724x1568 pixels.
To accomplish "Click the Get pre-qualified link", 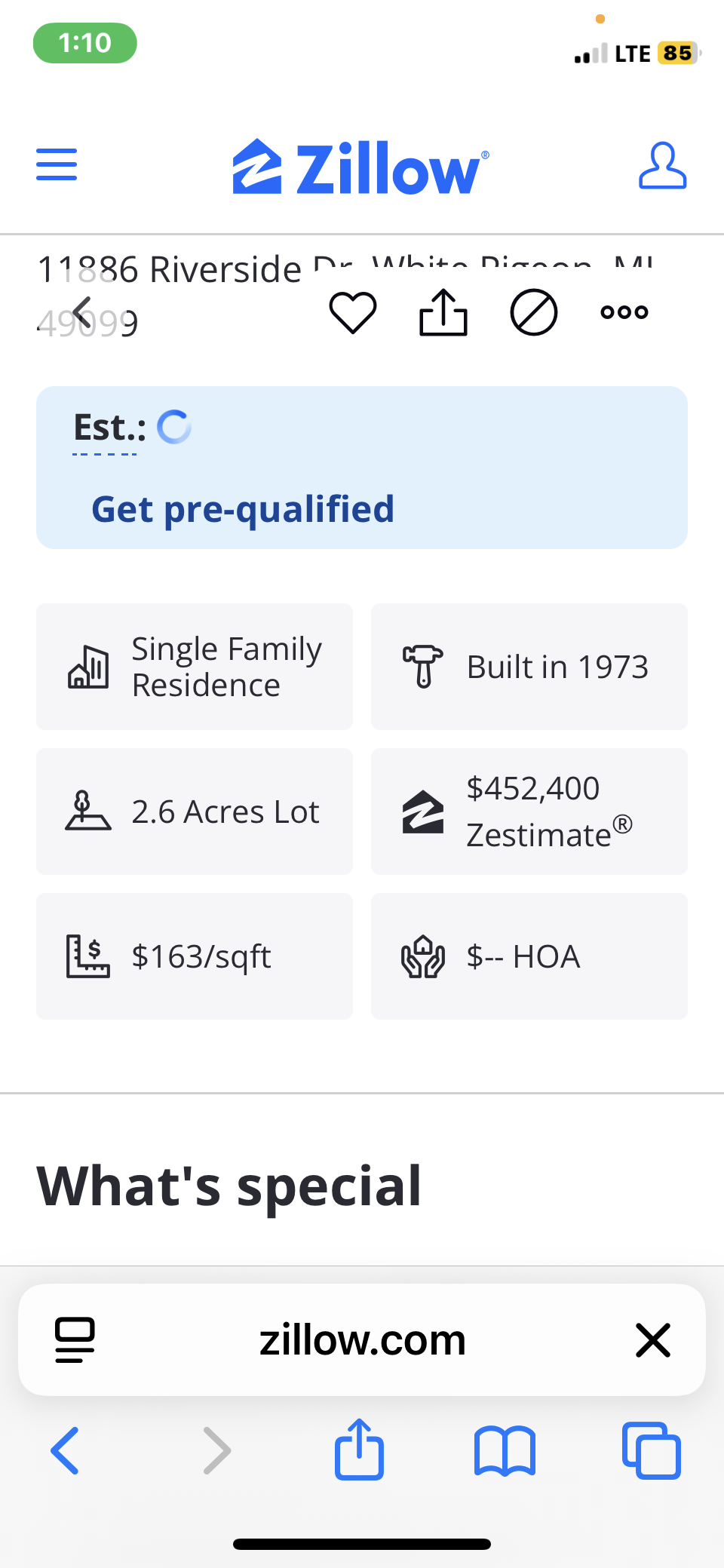I will point(243,509).
